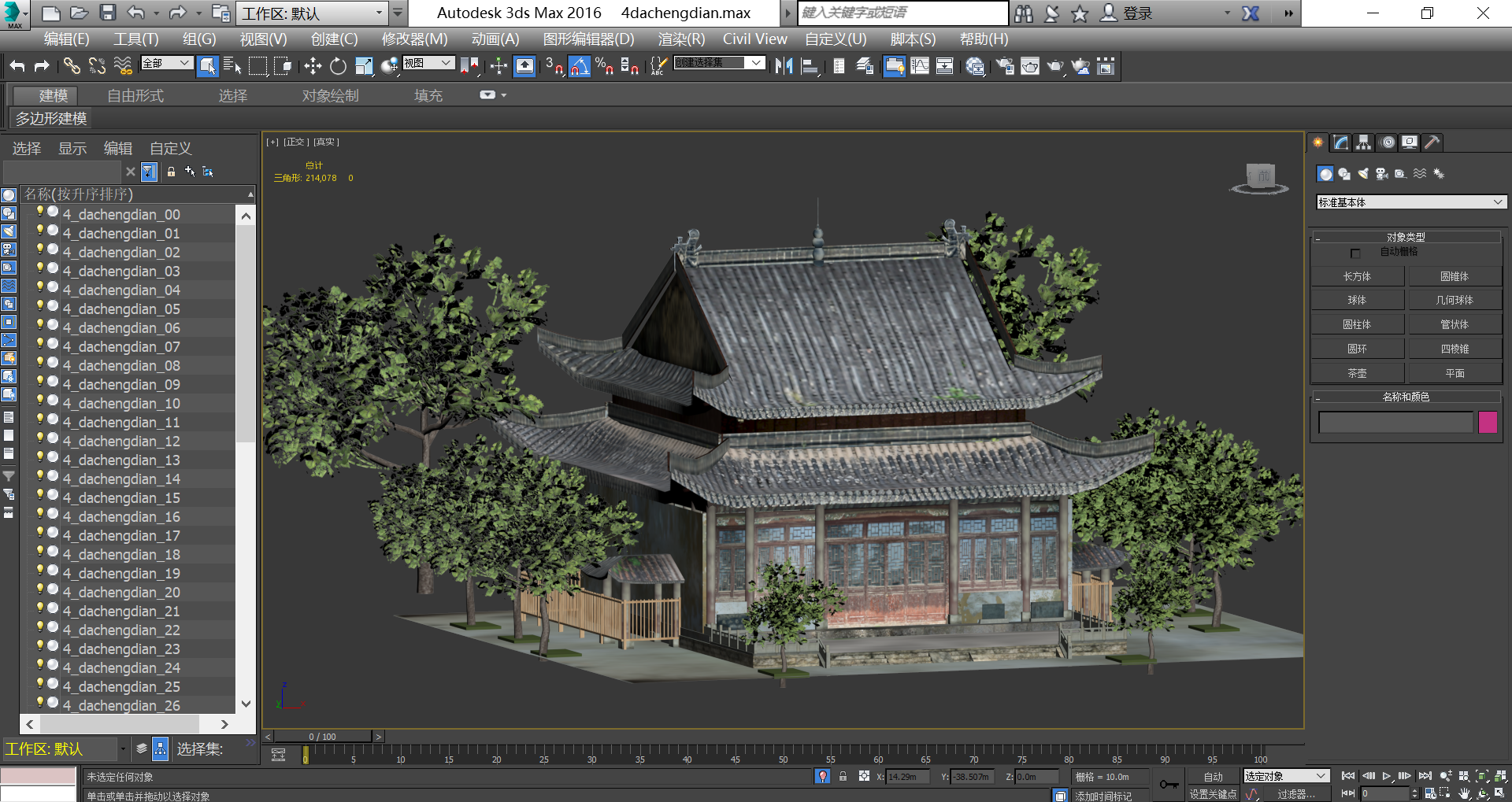The width and height of the screenshot is (1512, 802).
Task: Create a 长方体 box primitive
Action: [1357, 276]
